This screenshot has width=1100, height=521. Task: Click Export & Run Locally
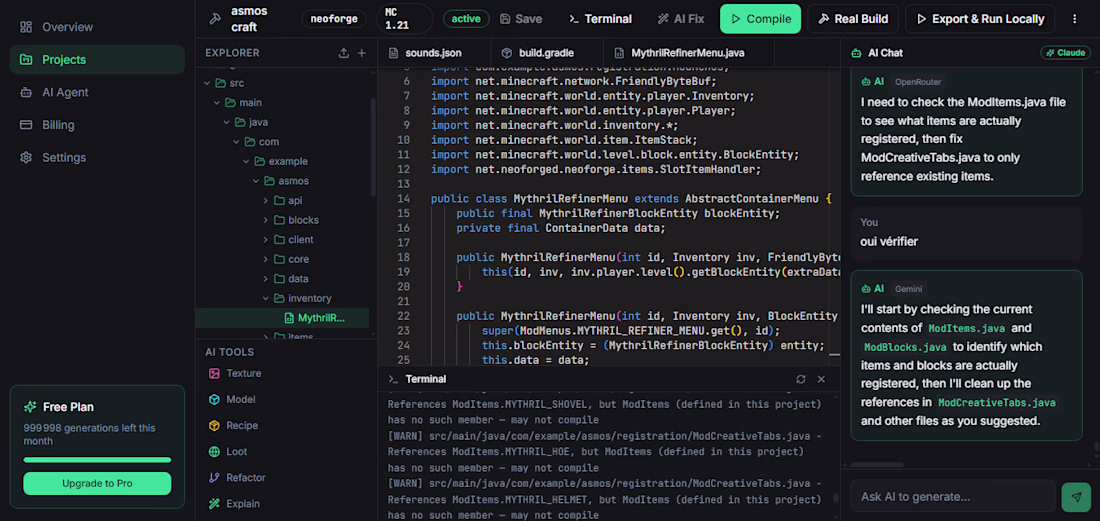(980, 19)
